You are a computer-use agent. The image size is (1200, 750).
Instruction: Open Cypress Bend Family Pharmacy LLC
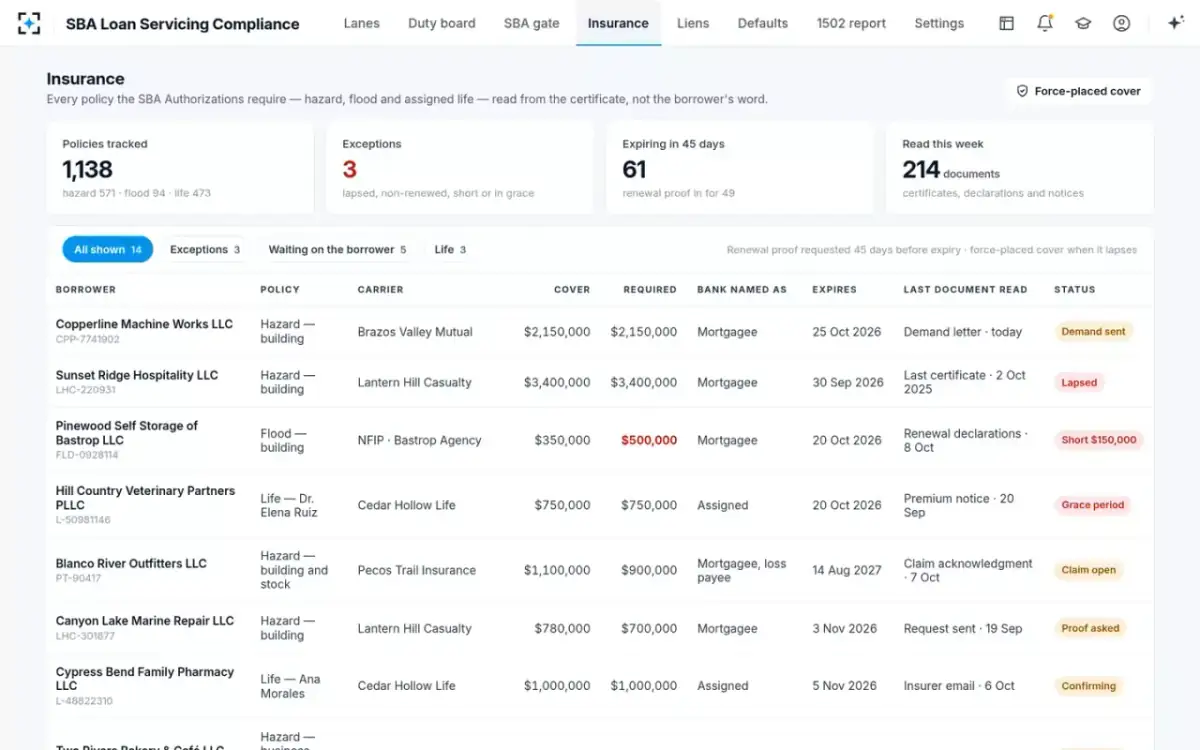145,679
